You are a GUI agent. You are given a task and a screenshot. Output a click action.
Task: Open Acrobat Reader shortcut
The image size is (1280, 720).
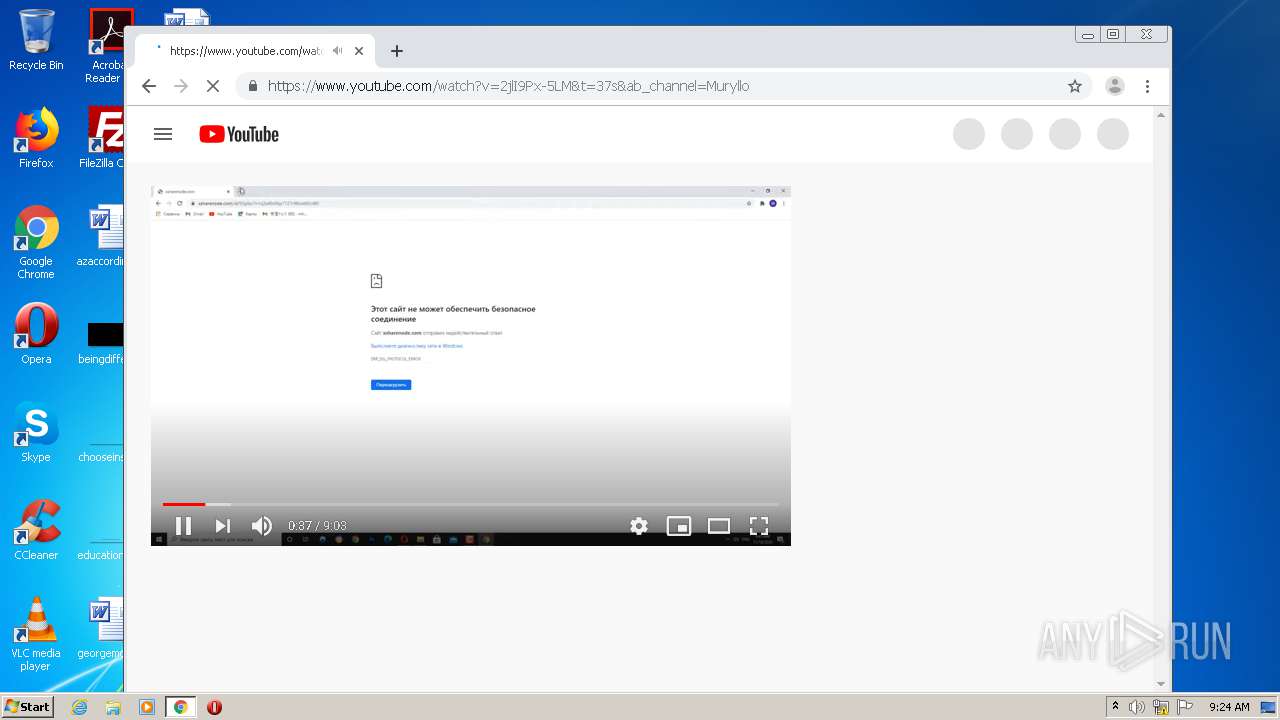tap(106, 46)
